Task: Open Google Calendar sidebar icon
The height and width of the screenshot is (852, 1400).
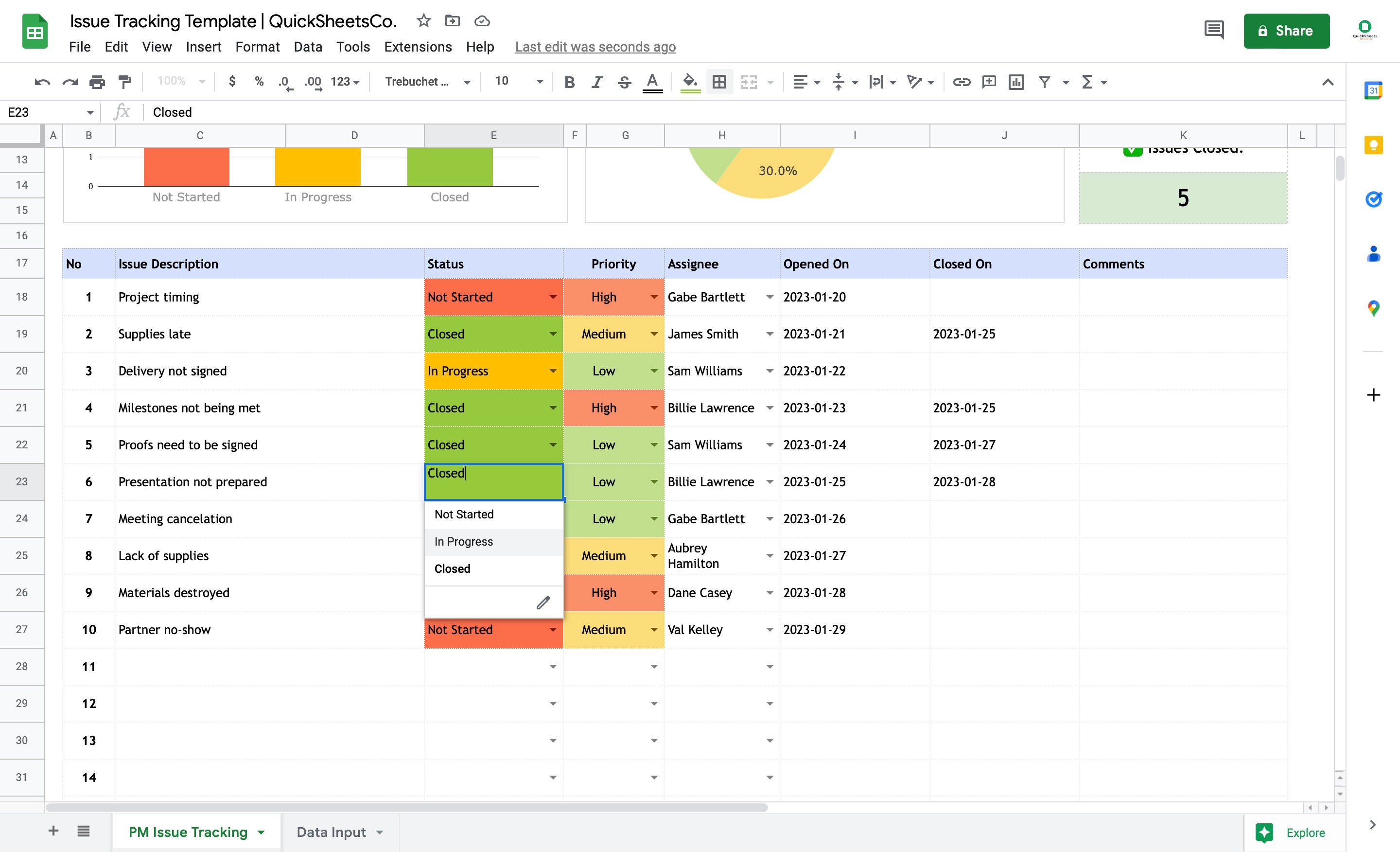Action: click(x=1373, y=90)
